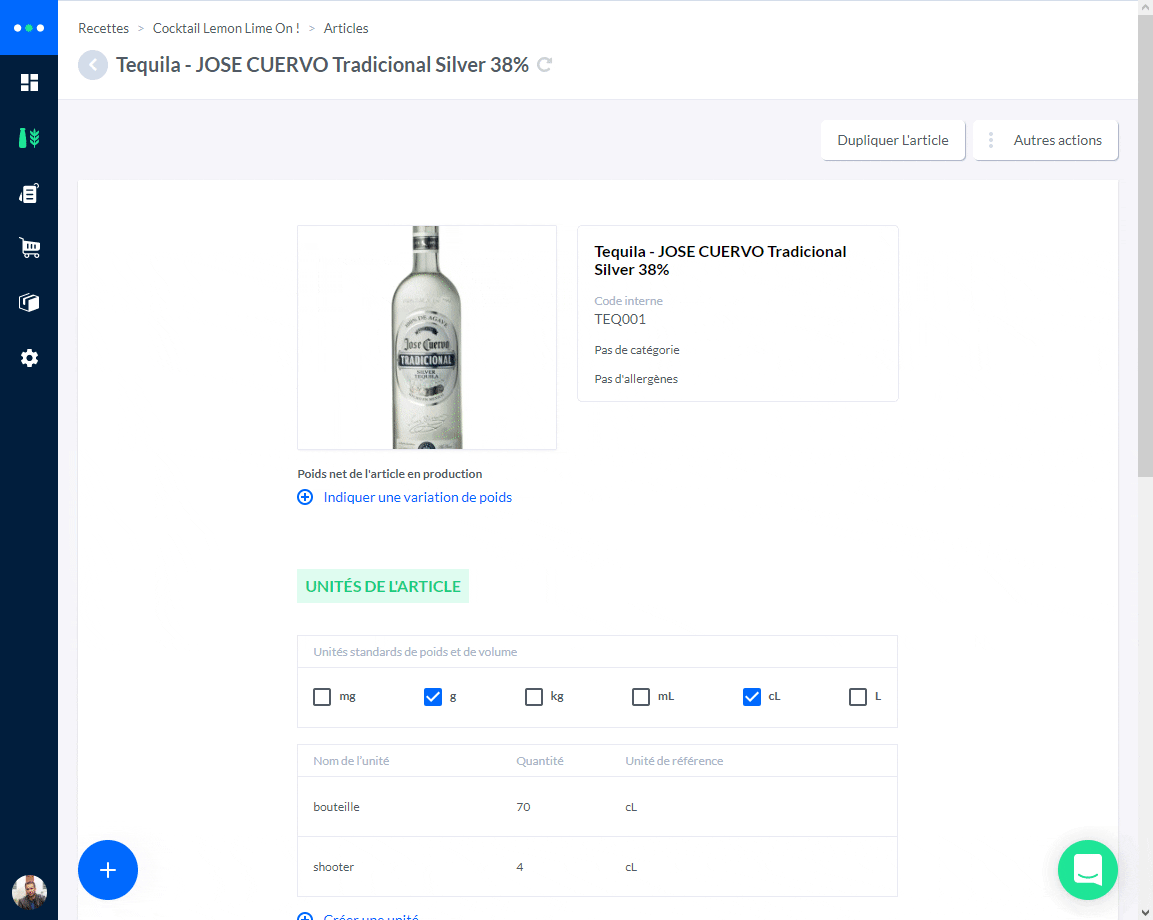The image size is (1153, 920).
Task: Navigate to Recettes in the breadcrumb
Action: [x=103, y=28]
